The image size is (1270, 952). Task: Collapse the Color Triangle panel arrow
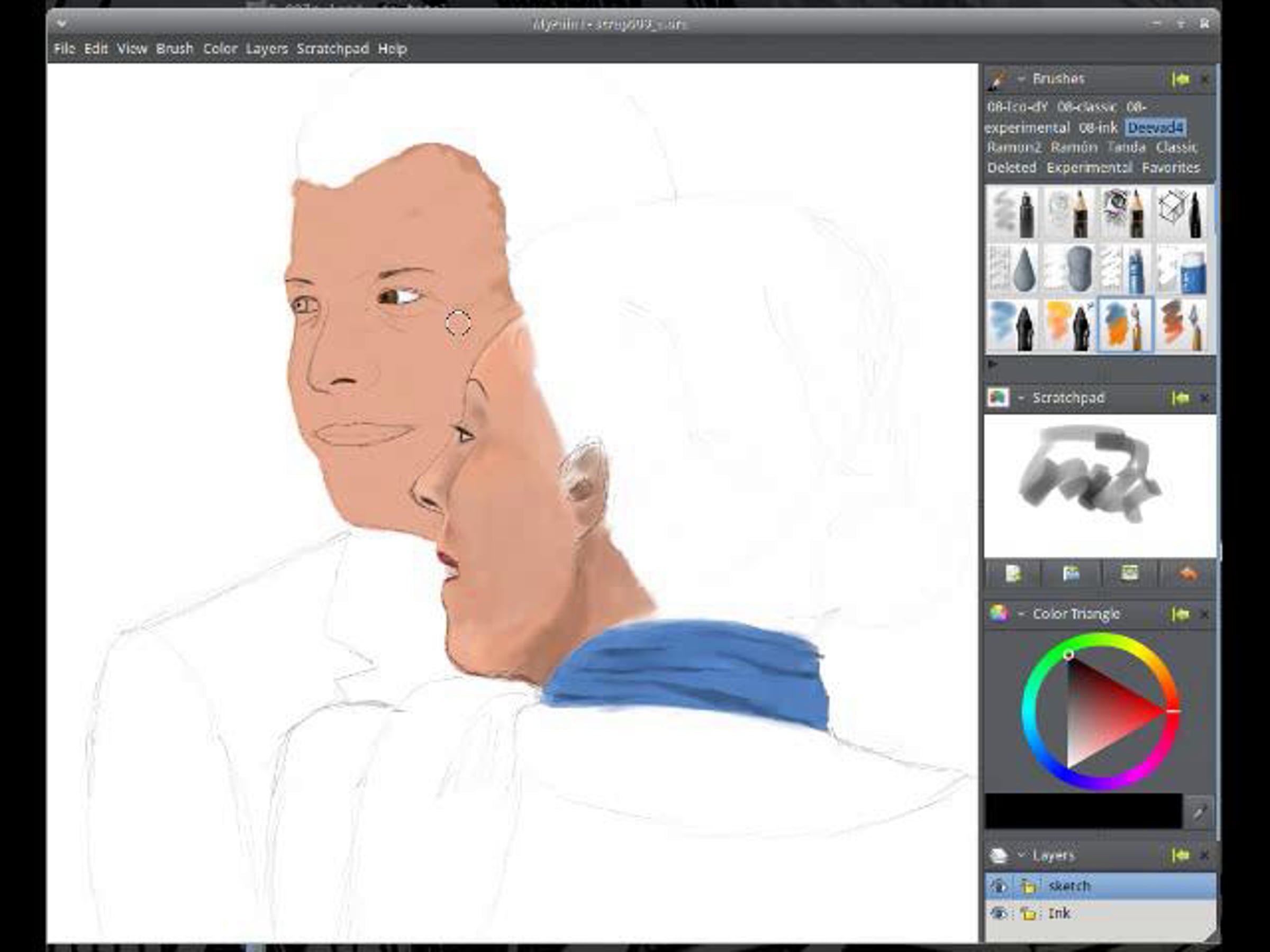click(1021, 614)
